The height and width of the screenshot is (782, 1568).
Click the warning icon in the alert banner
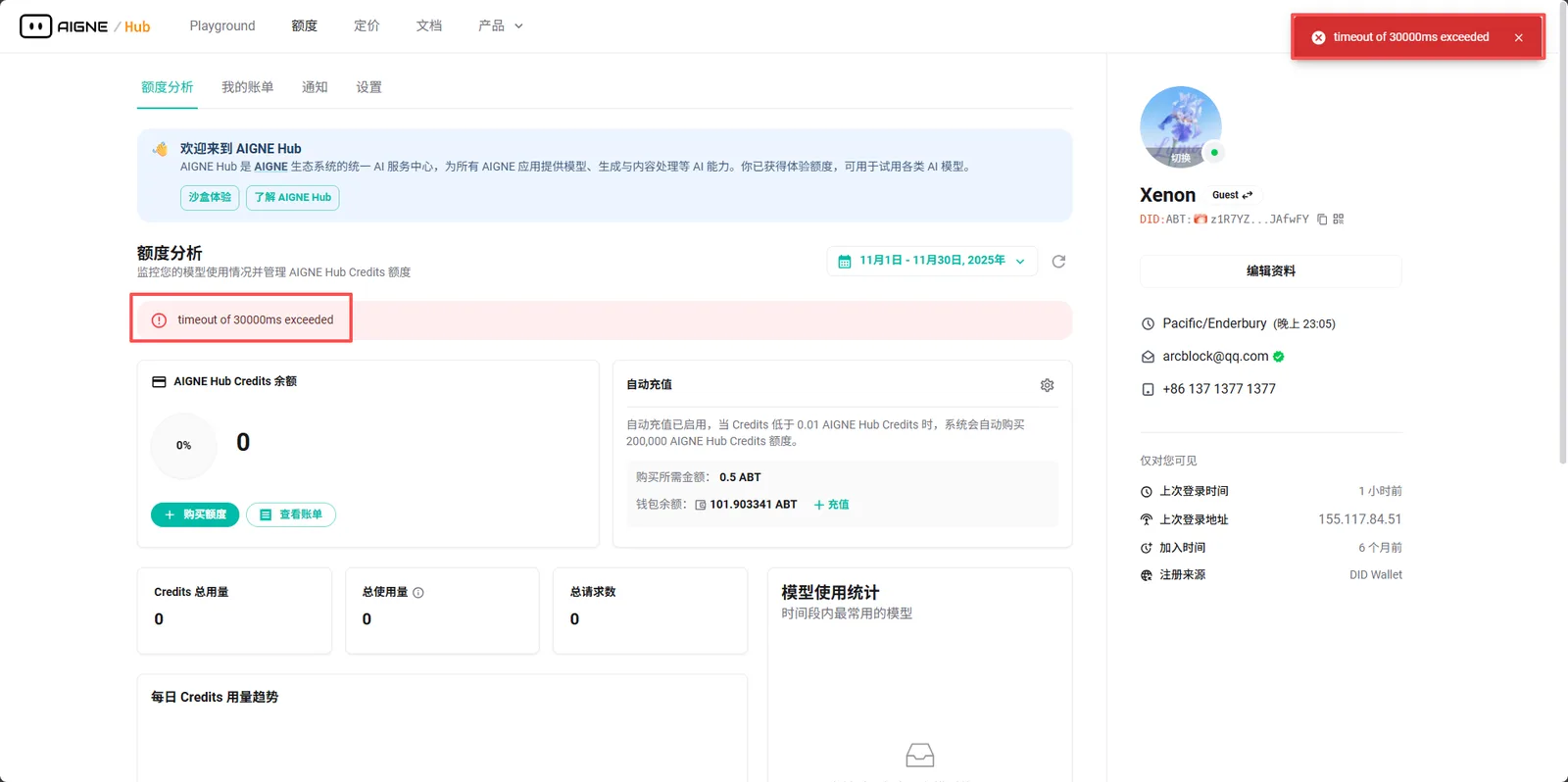[159, 320]
